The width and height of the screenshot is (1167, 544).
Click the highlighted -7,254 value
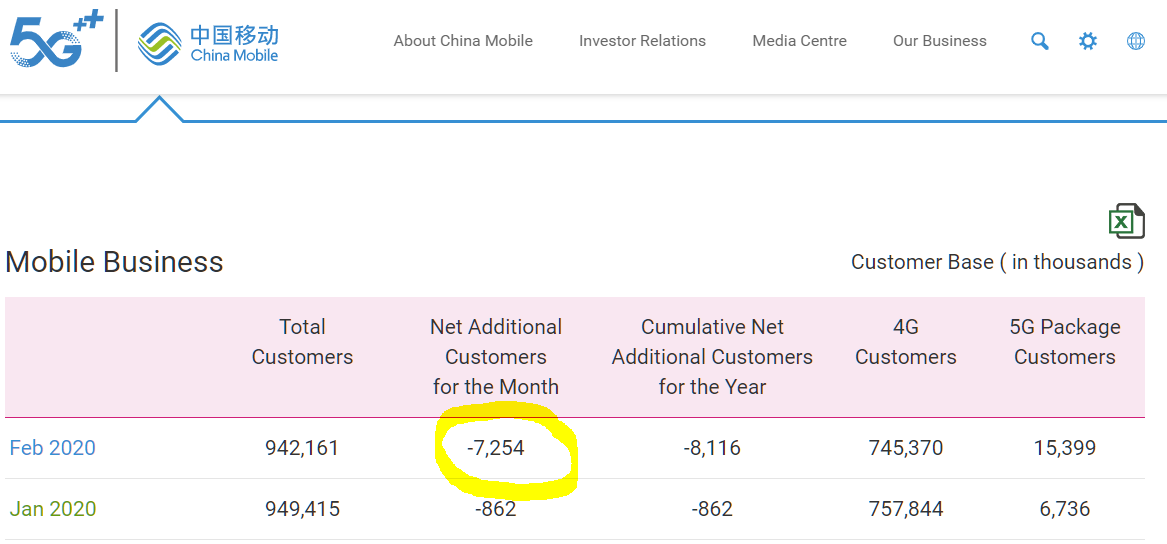[496, 448]
